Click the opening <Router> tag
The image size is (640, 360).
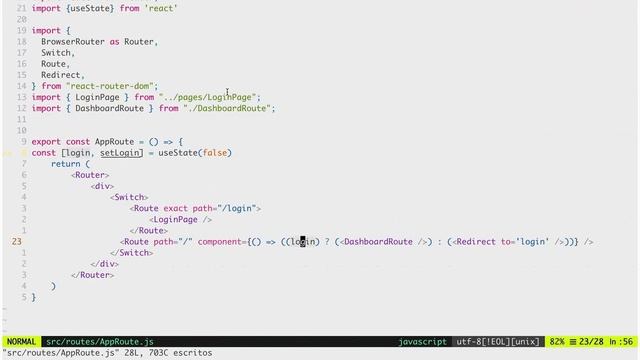click(90, 175)
